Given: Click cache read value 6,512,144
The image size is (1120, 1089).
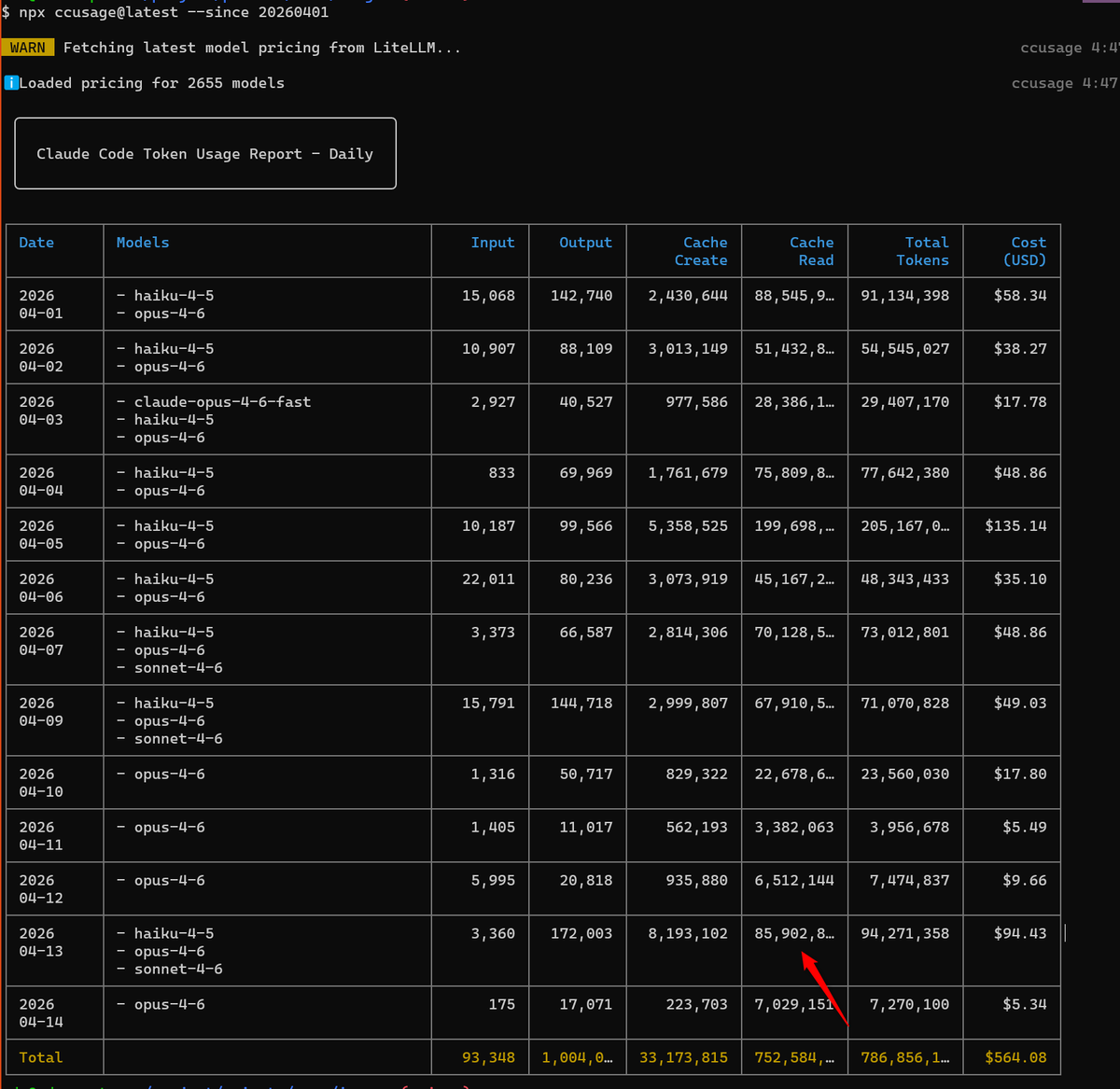Looking at the screenshot, I should point(794,881).
